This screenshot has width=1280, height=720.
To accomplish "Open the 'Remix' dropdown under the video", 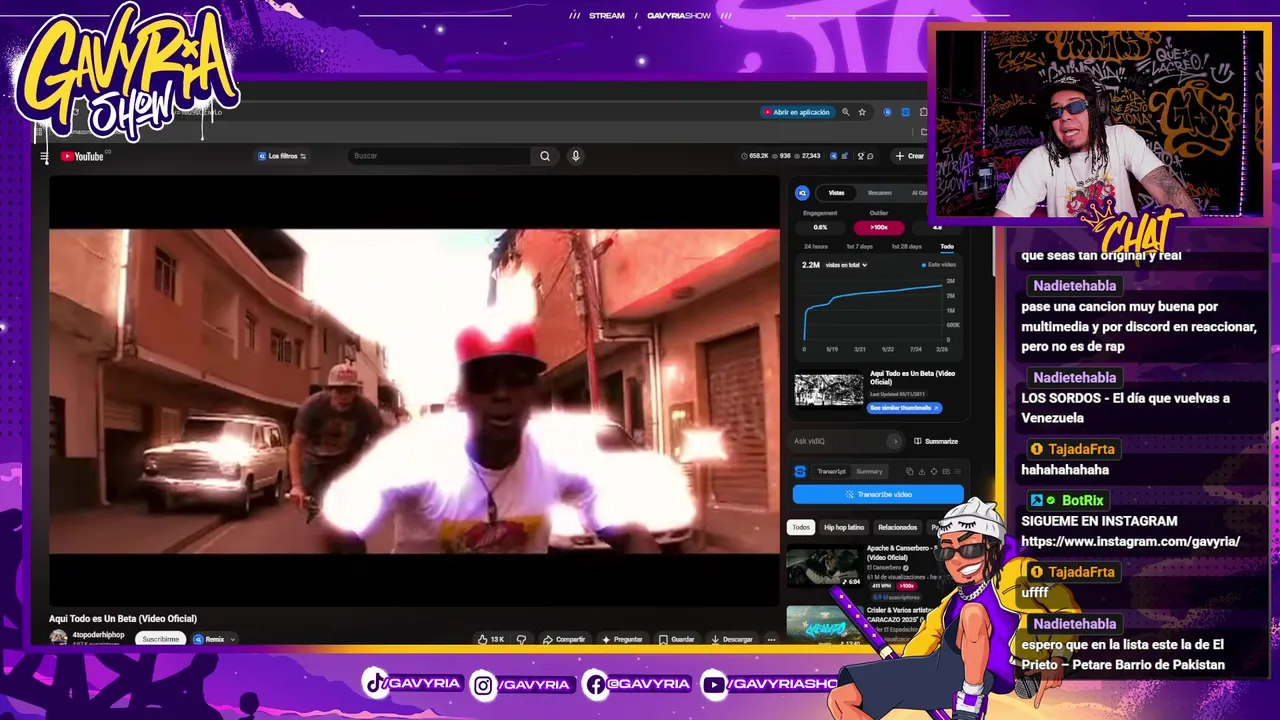I will click(214, 639).
